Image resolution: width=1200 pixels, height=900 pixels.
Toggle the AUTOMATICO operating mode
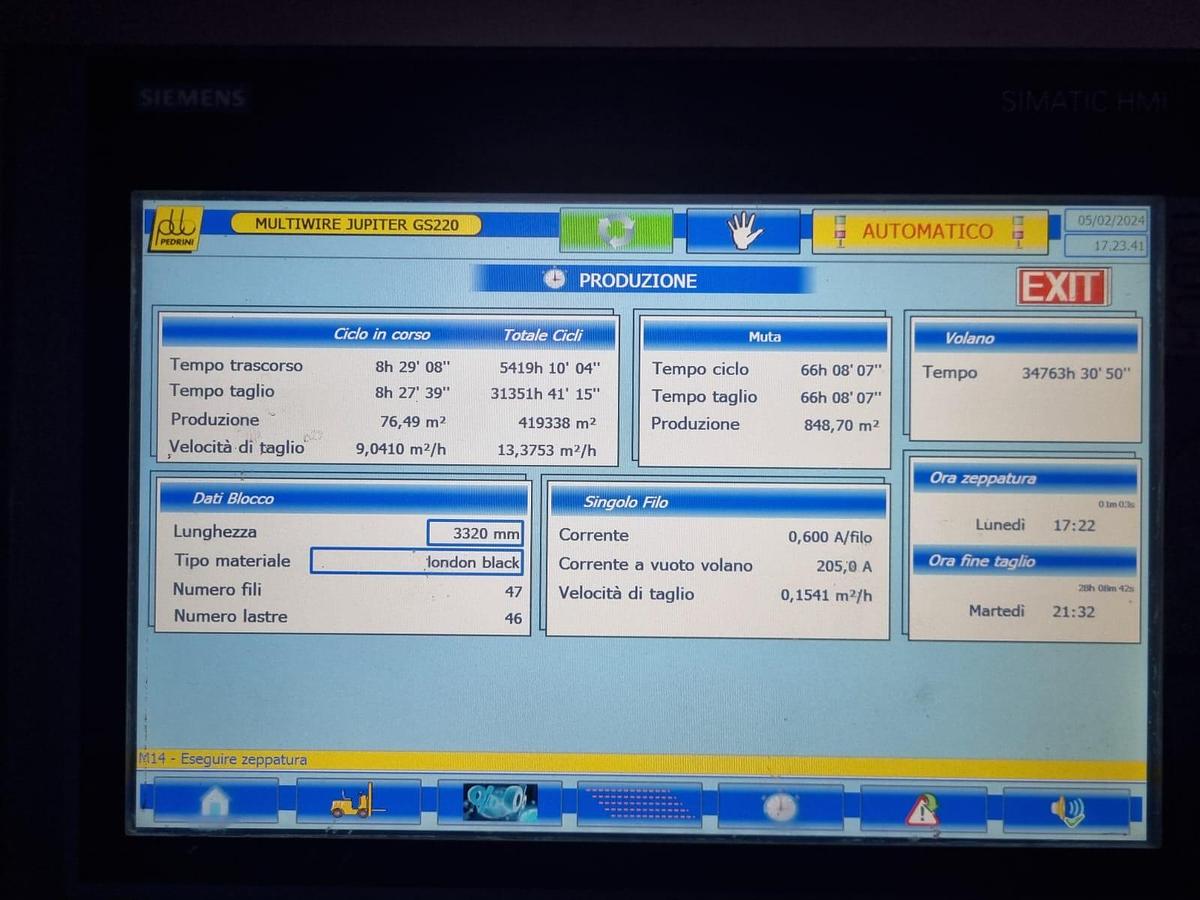point(931,231)
